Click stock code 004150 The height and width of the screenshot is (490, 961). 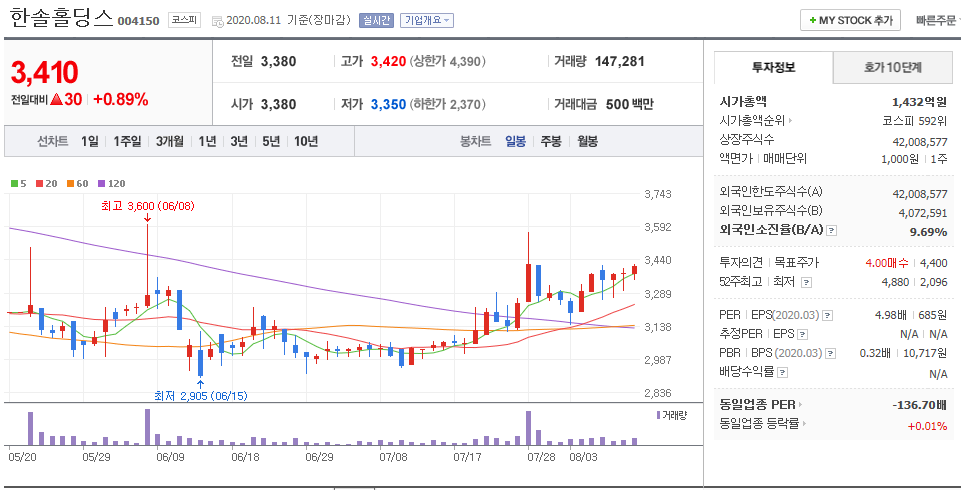tap(139, 21)
